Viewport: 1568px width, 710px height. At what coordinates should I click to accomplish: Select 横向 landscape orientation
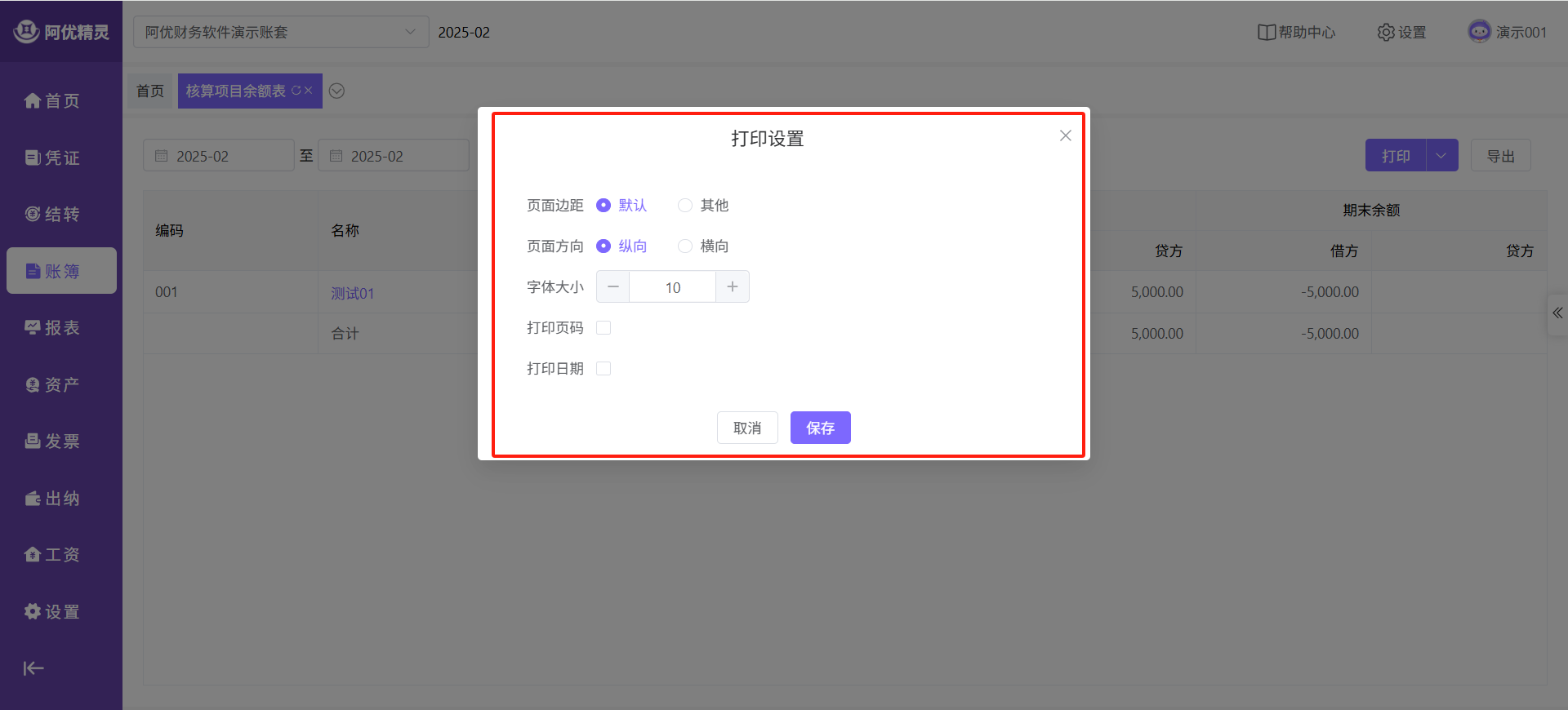[685, 246]
